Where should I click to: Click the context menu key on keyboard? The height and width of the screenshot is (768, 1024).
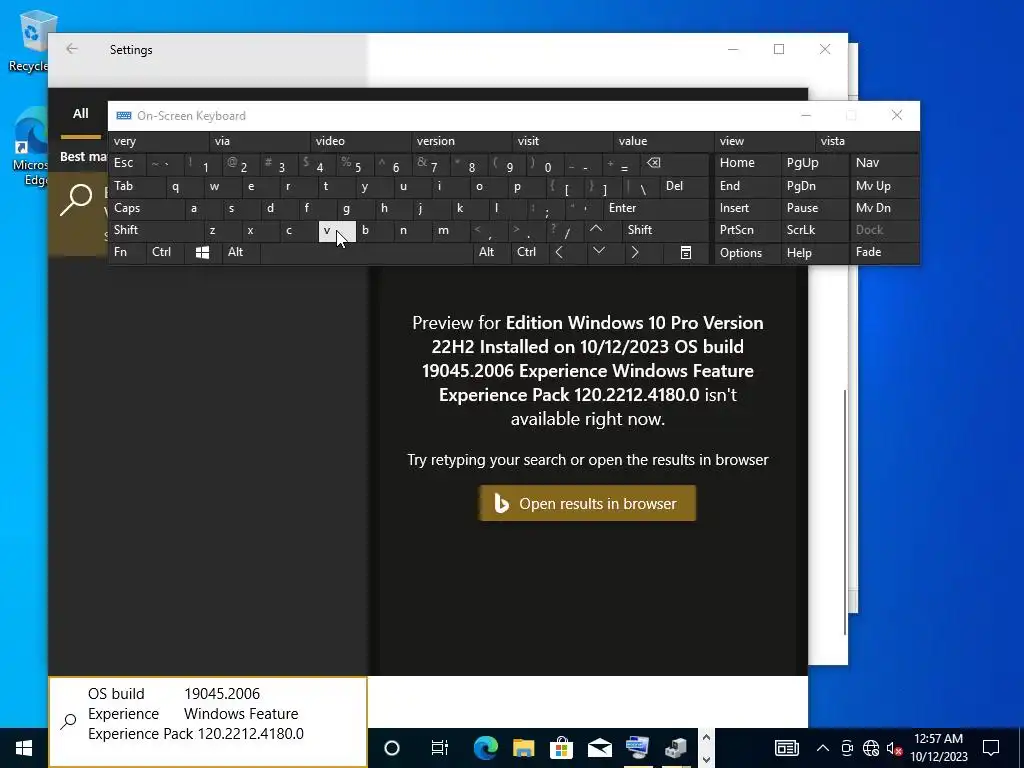(x=686, y=253)
